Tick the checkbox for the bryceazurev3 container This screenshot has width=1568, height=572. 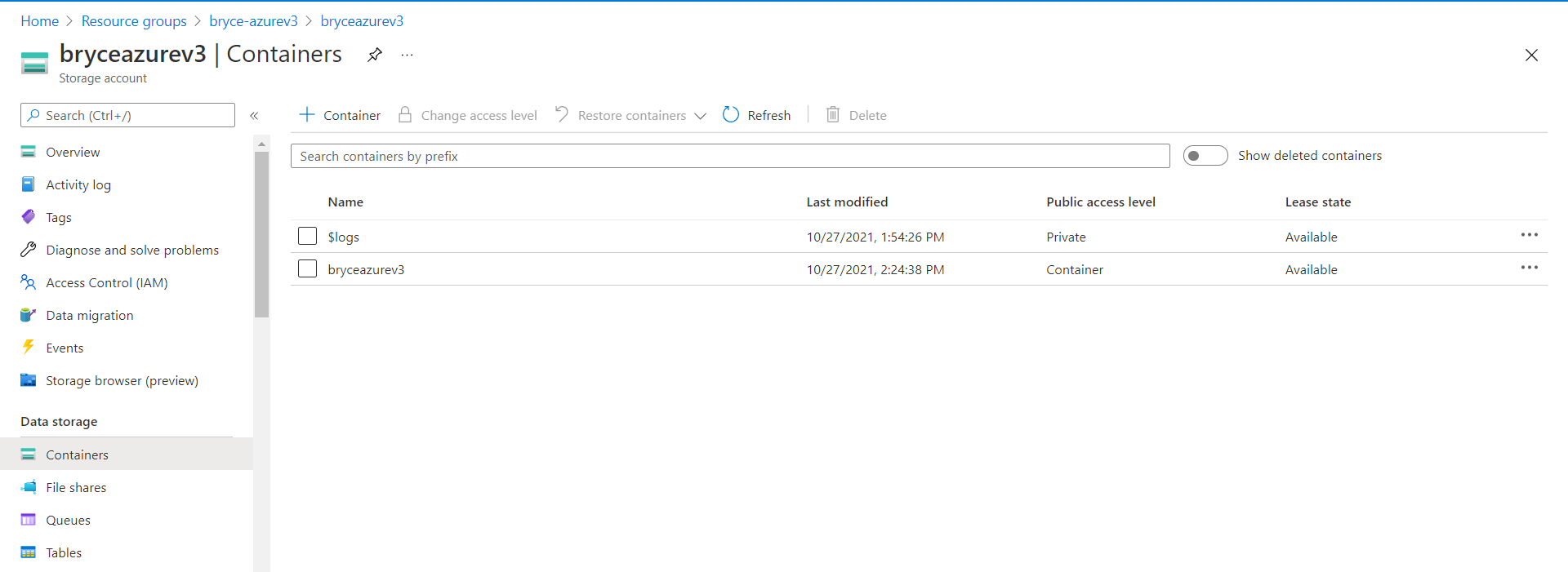pos(307,268)
